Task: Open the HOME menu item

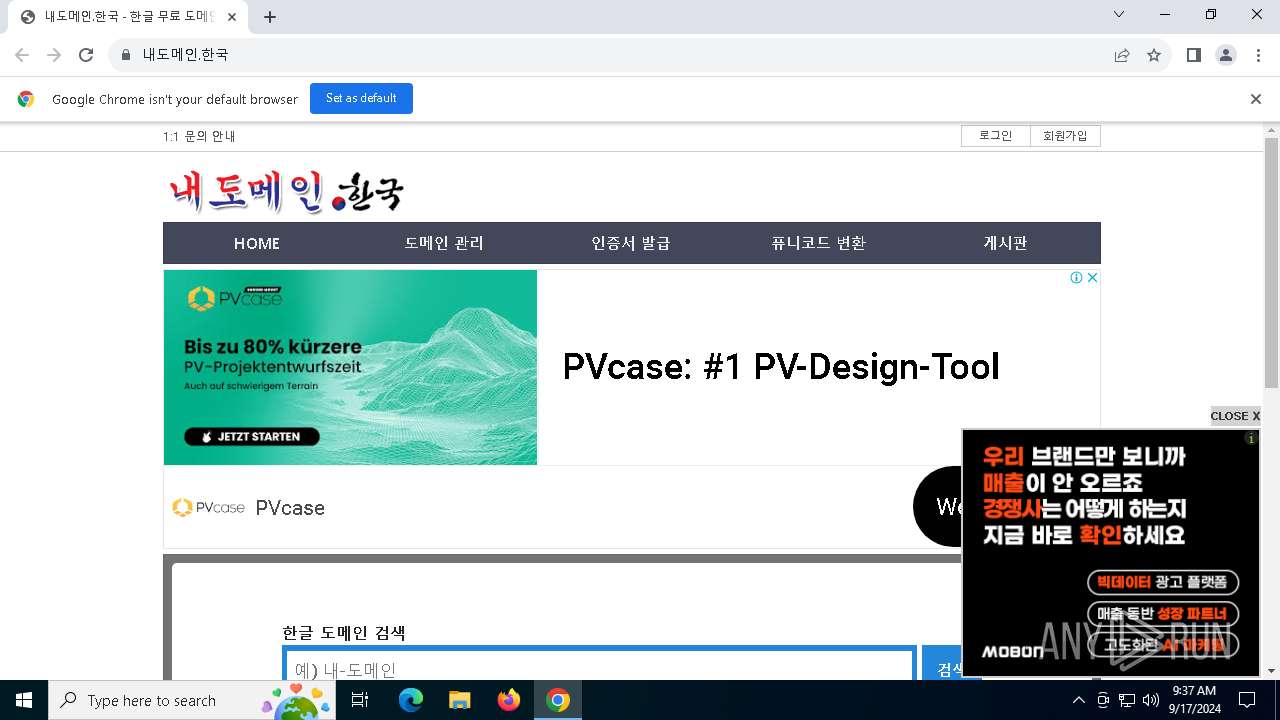Action: (257, 243)
